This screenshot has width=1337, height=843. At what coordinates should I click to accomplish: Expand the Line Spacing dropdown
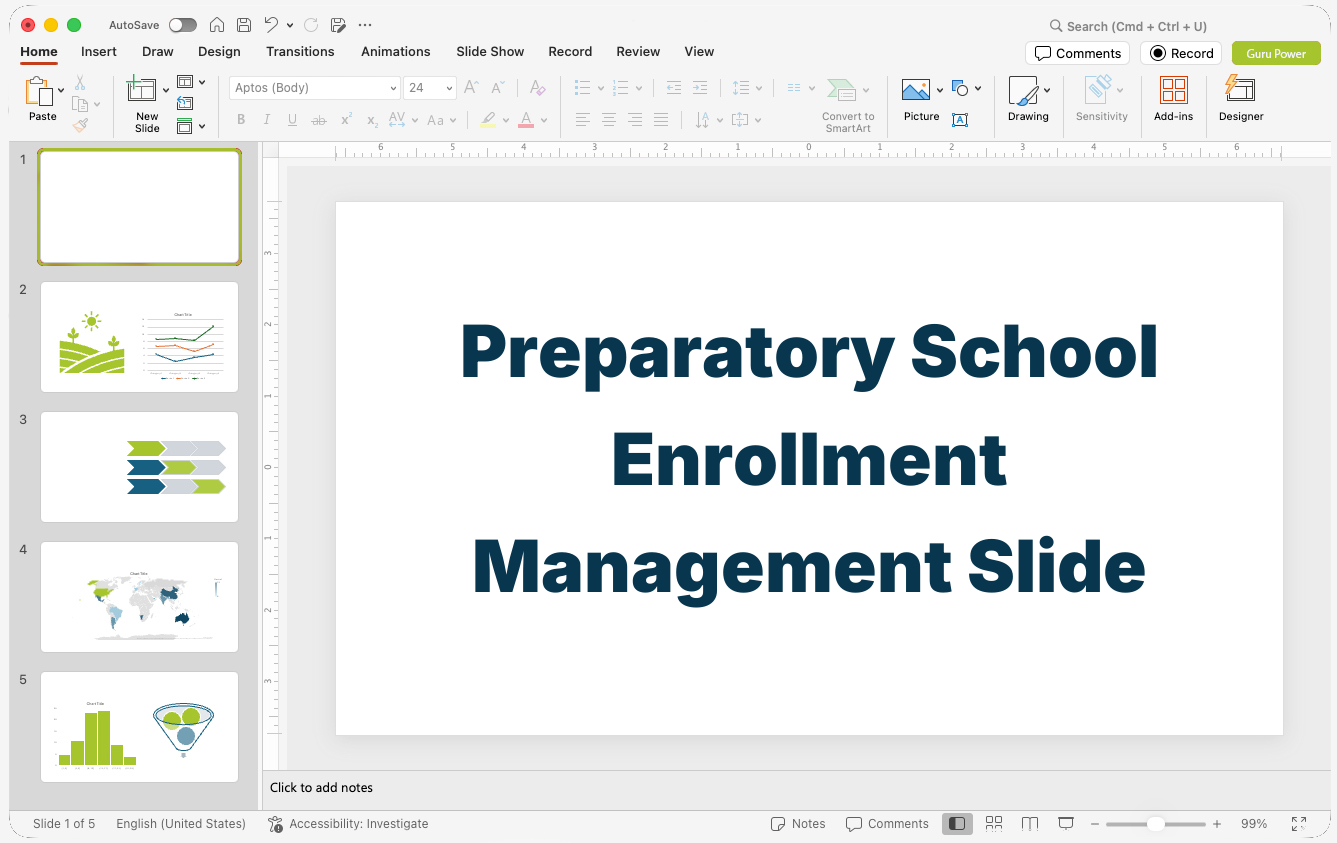pos(760,88)
